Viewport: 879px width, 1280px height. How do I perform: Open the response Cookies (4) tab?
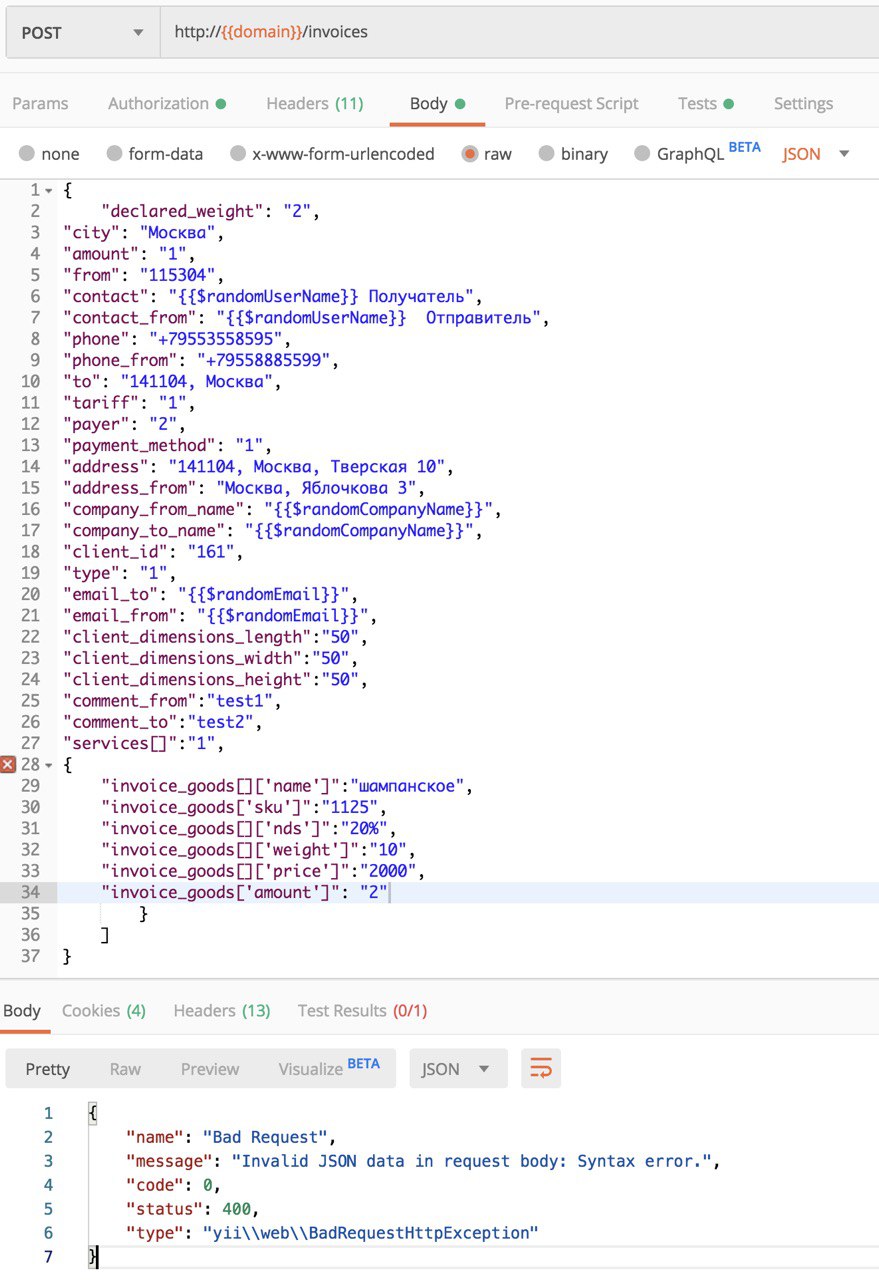(x=104, y=1011)
